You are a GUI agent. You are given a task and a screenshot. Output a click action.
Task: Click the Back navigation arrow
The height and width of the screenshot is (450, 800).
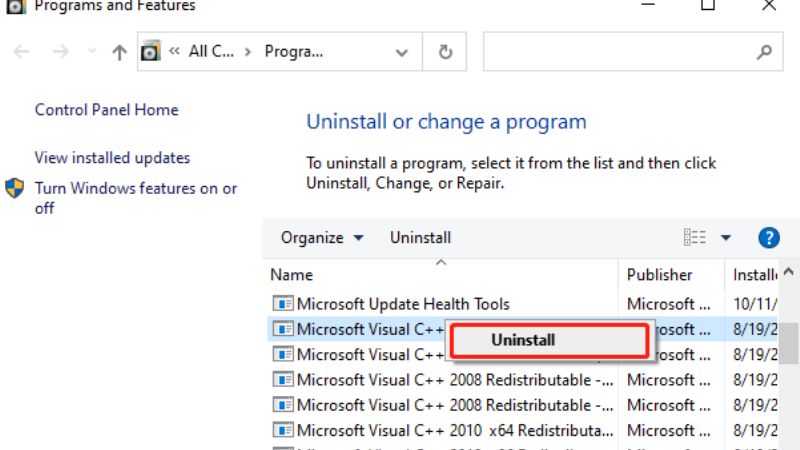click(21, 52)
